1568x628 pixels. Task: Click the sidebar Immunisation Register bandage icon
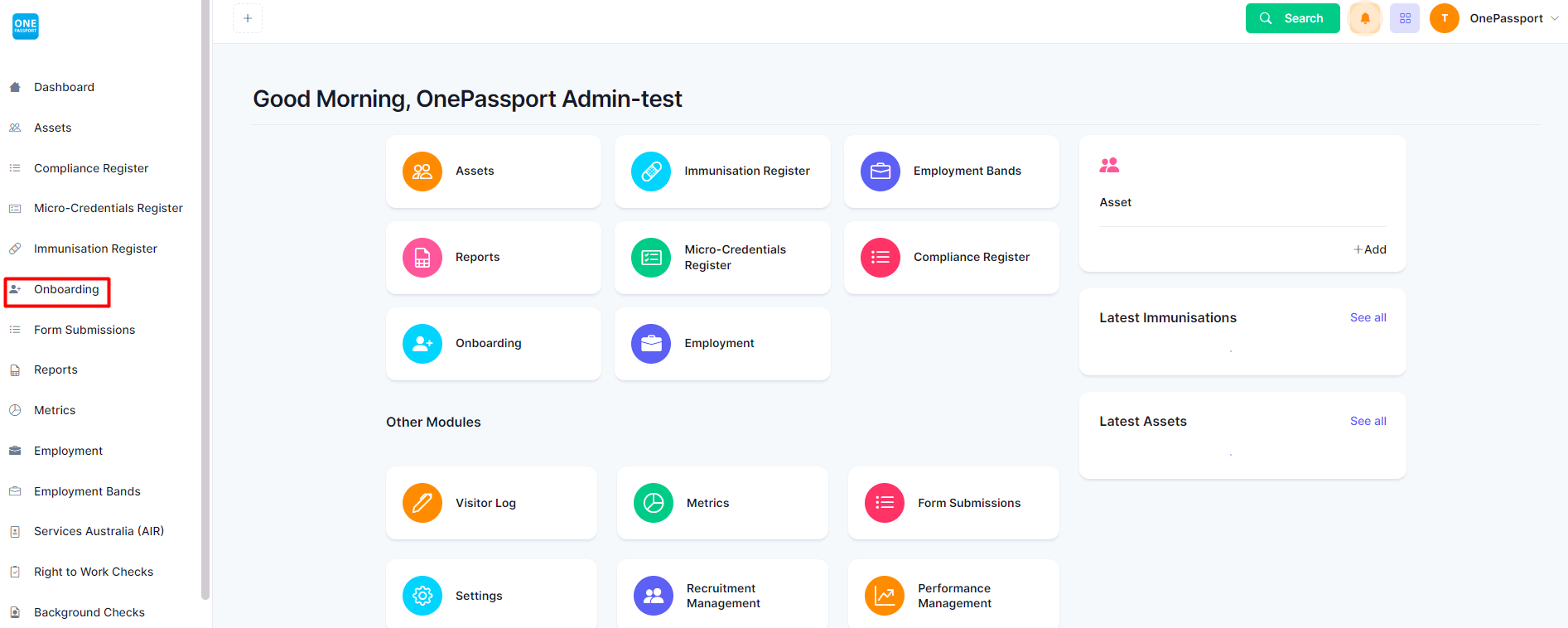pos(15,249)
